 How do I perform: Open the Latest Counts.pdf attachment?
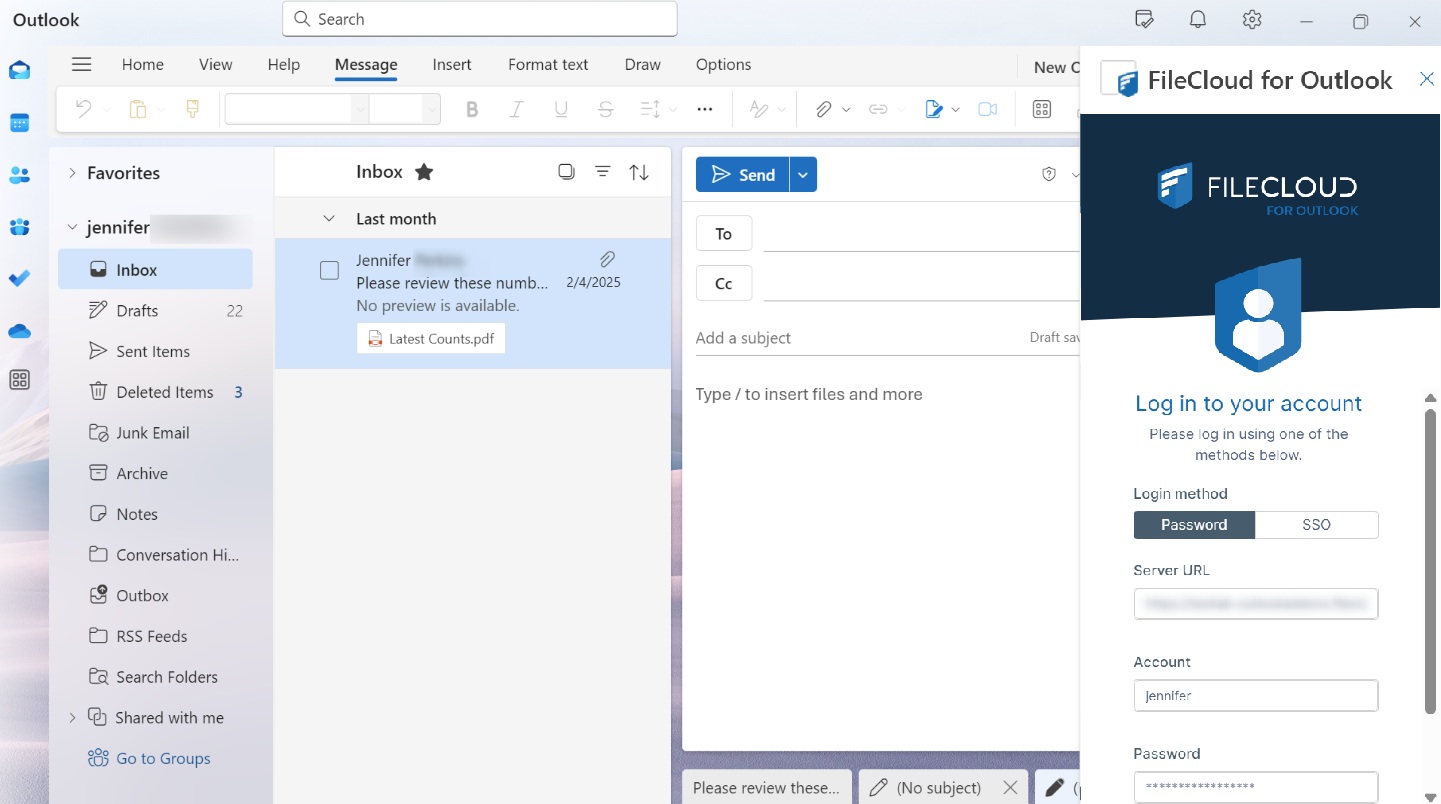(x=431, y=338)
